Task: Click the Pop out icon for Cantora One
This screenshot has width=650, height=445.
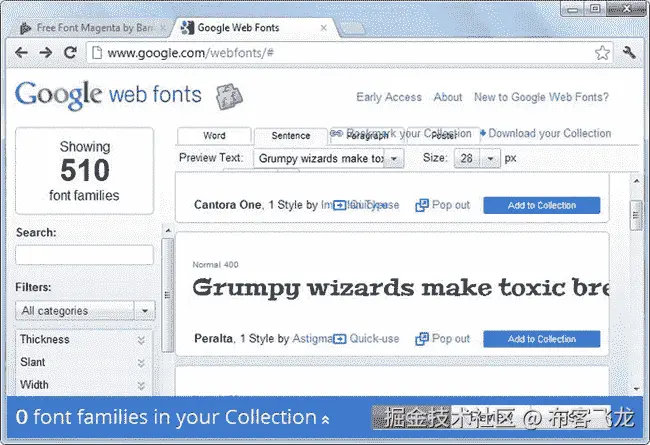Action: click(422, 205)
